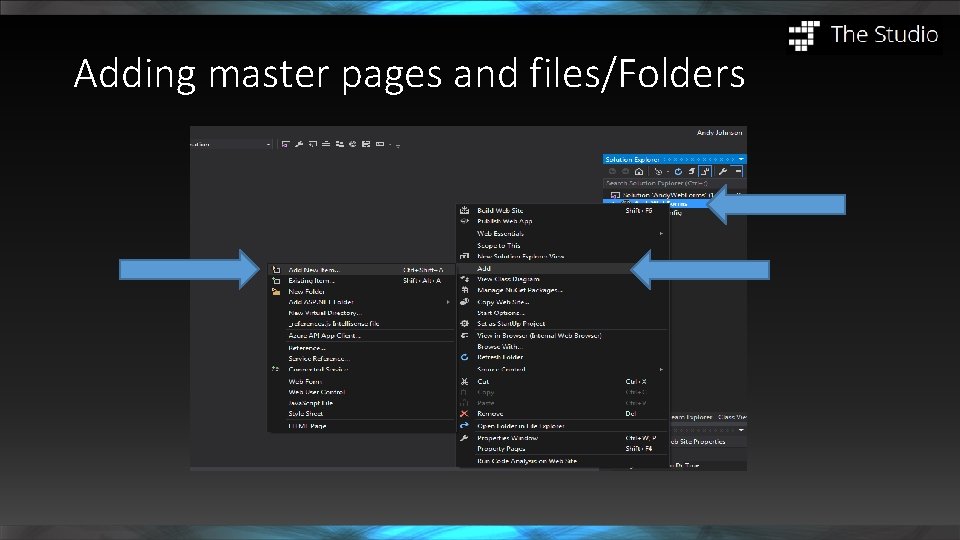Viewport: 960px width, 540px height.
Task: Choose Web User Control in Add submenu
Action: click(317, 392)
